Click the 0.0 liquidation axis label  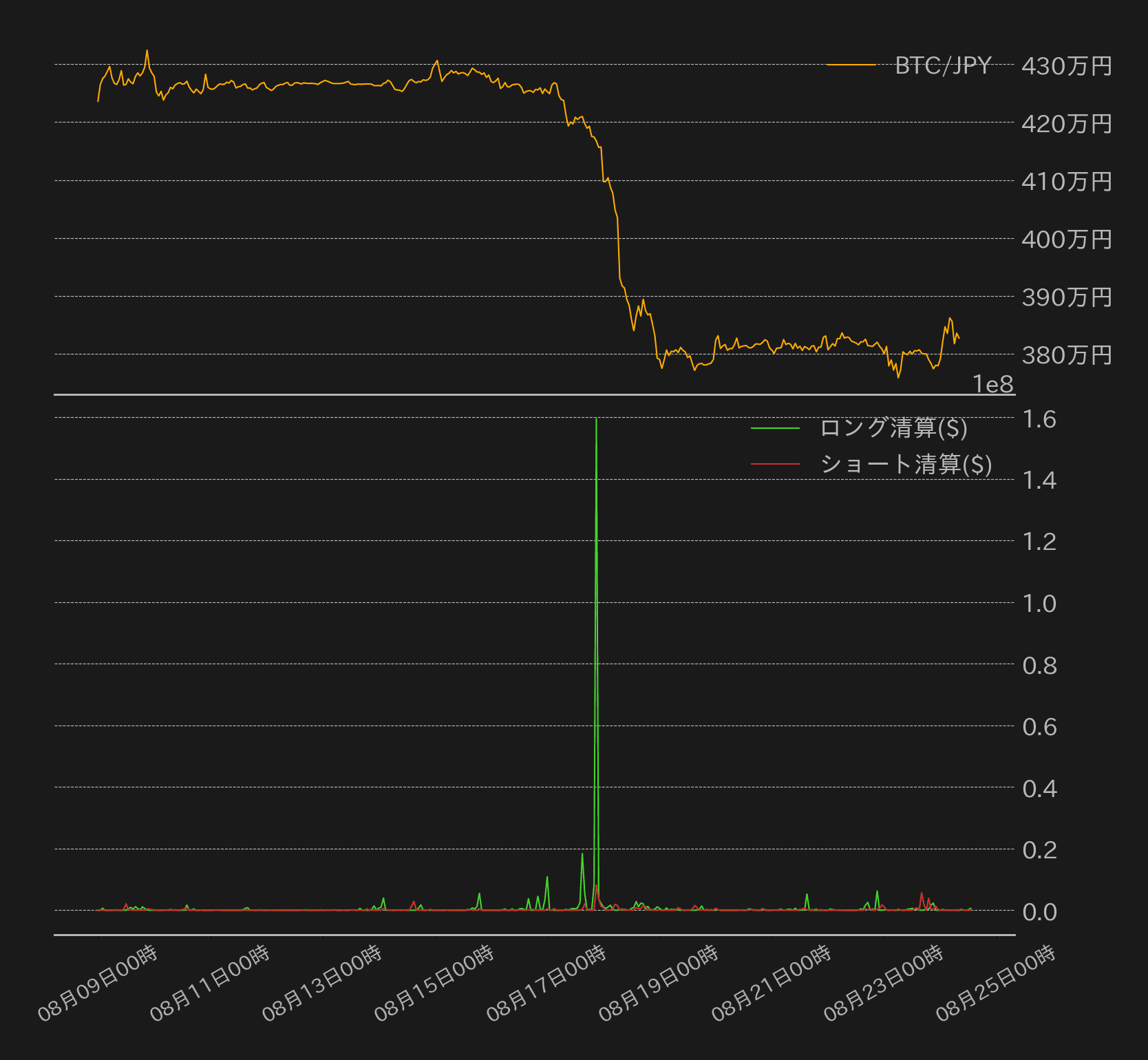(x=1039, y=912)
